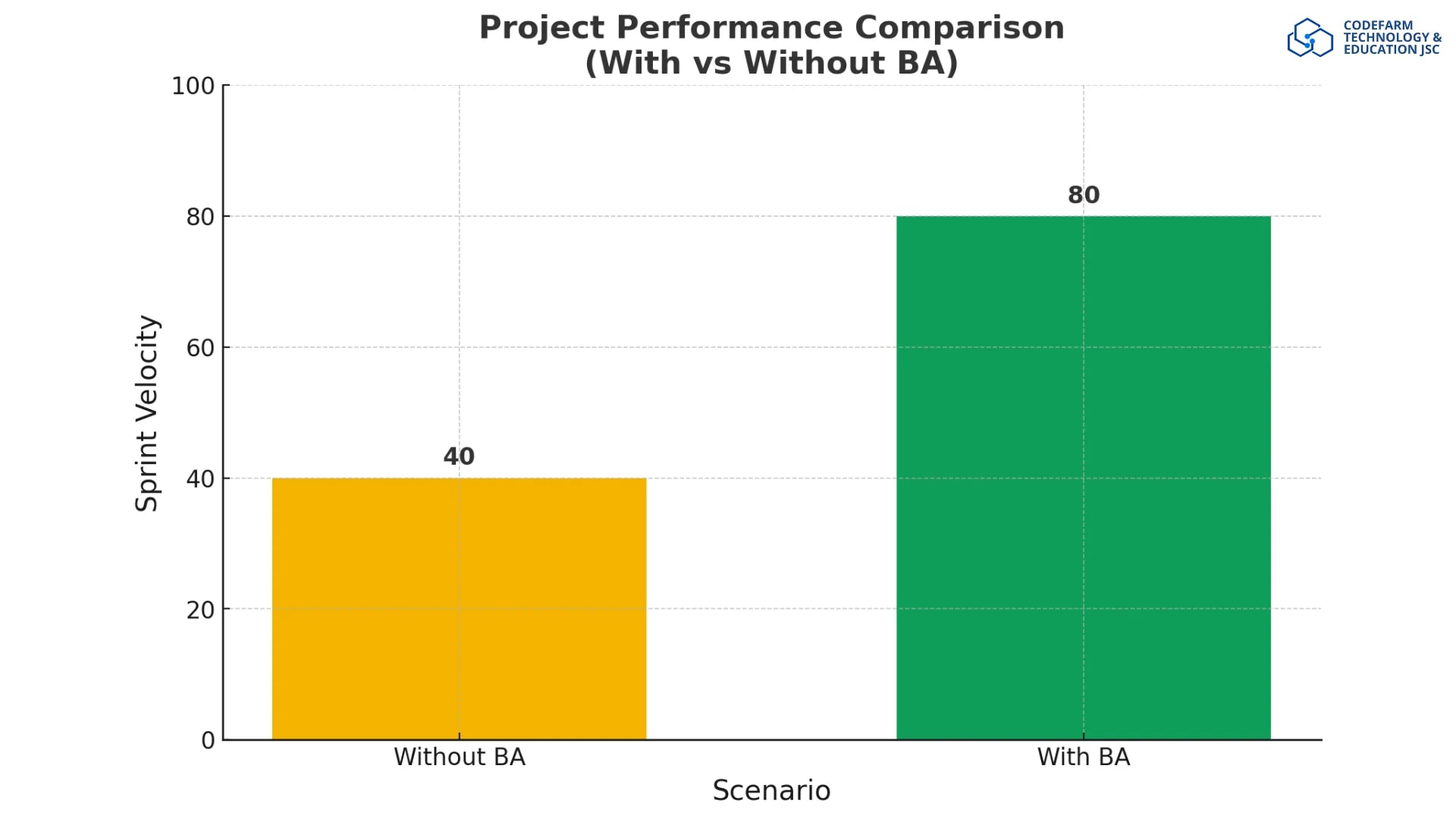Click the Sprint Velocity y-axis label
Viewport: 1456px width, 819px height.
coord(147,413)
